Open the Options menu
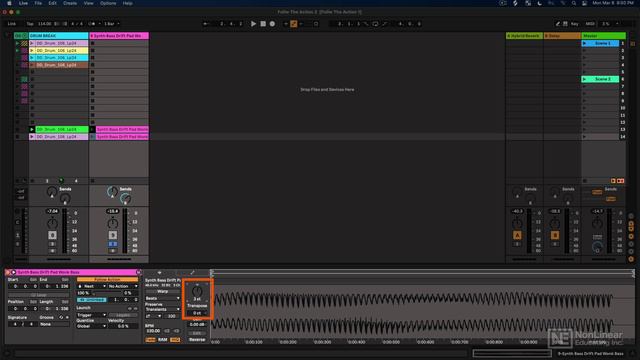Viewport: 640px width, 360px height. (x=108, y=3)
